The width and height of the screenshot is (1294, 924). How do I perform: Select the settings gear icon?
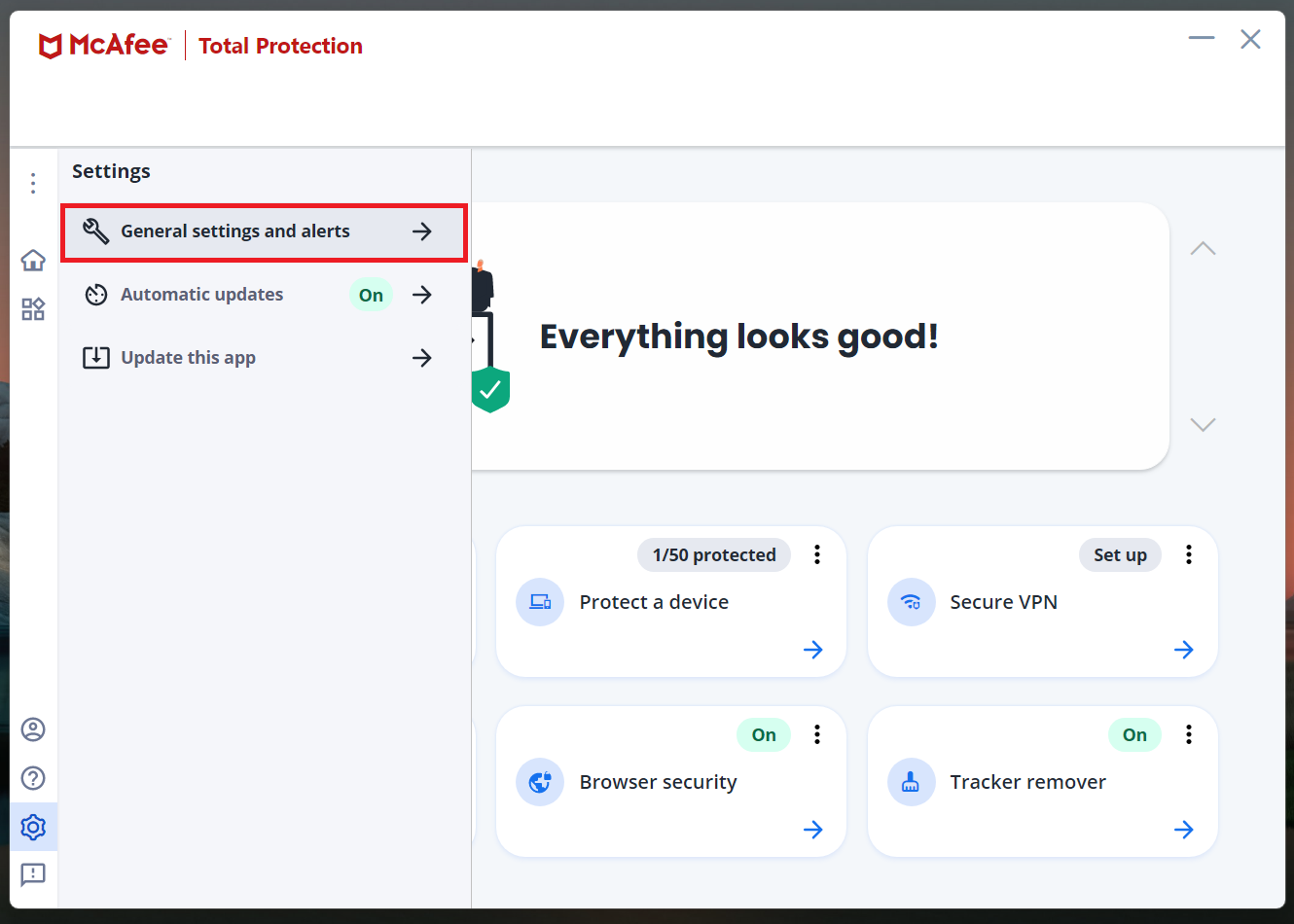pyautogui.click(x=33, y=827)
